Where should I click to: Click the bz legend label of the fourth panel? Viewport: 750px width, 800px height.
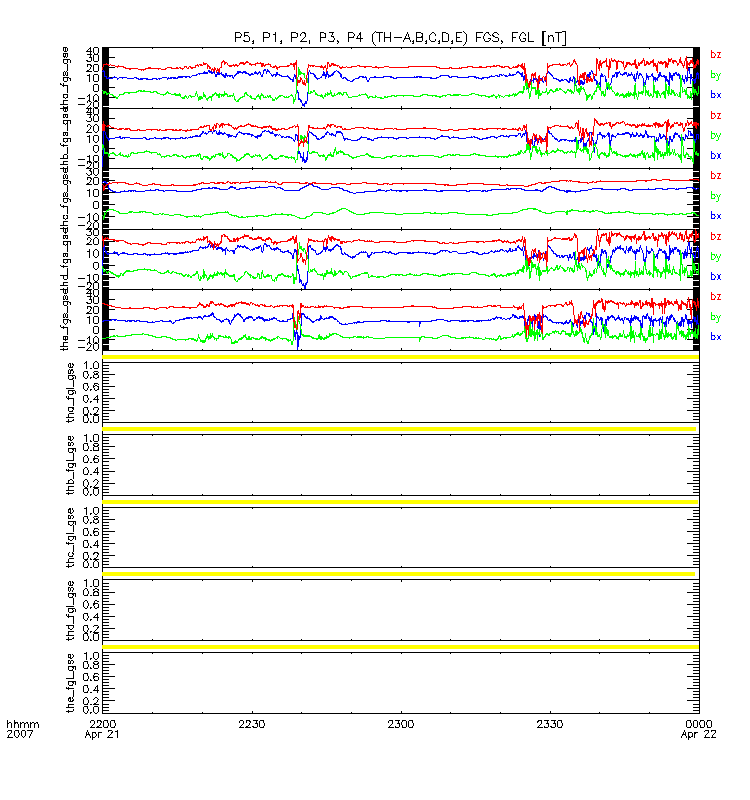716,236
